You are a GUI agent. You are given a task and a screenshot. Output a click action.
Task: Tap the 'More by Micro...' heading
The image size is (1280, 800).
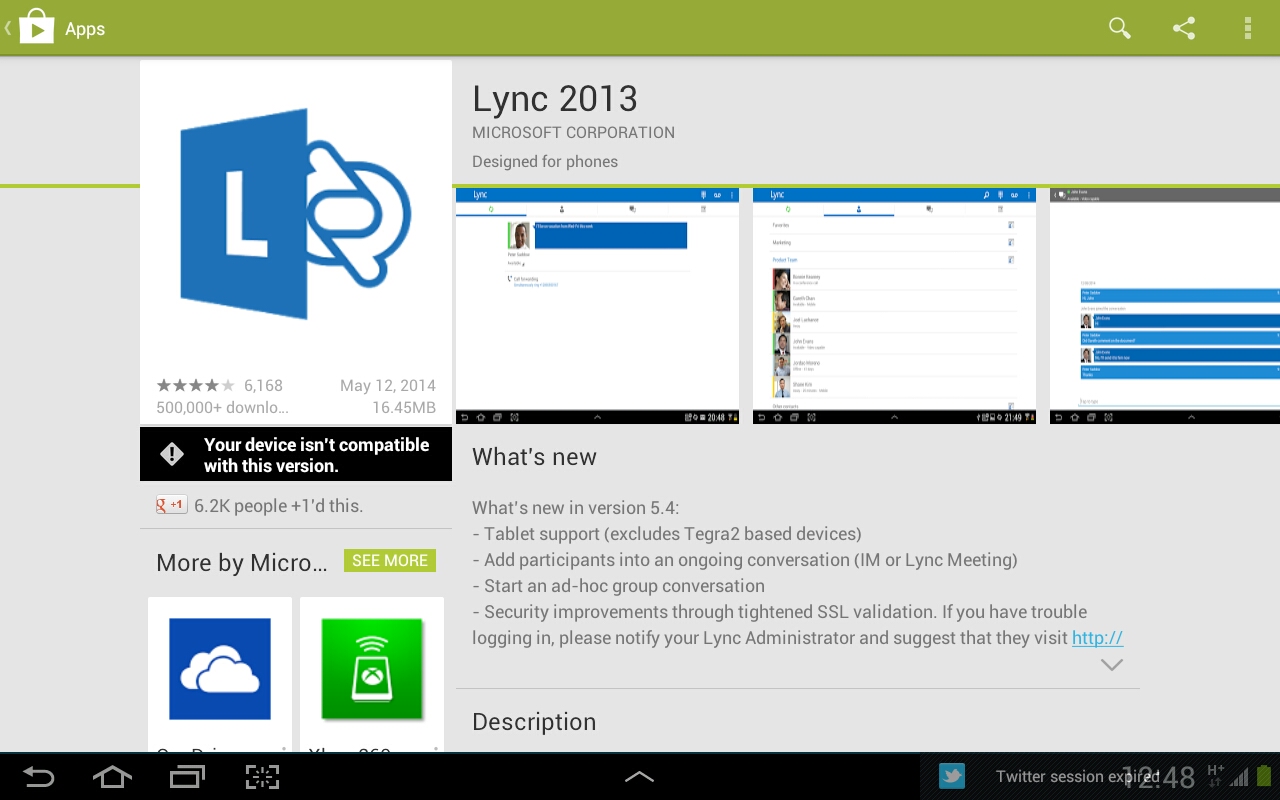[242, 563]
